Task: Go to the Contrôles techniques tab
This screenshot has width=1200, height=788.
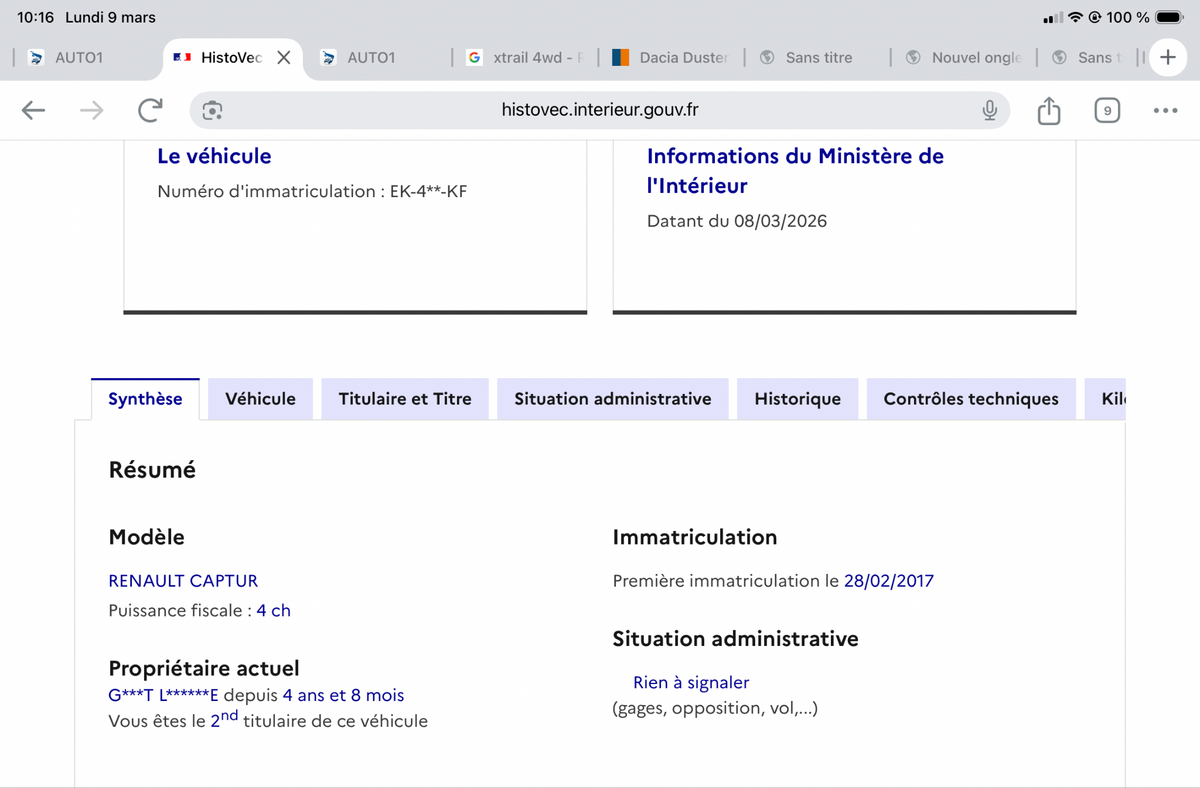Action: 970,399
